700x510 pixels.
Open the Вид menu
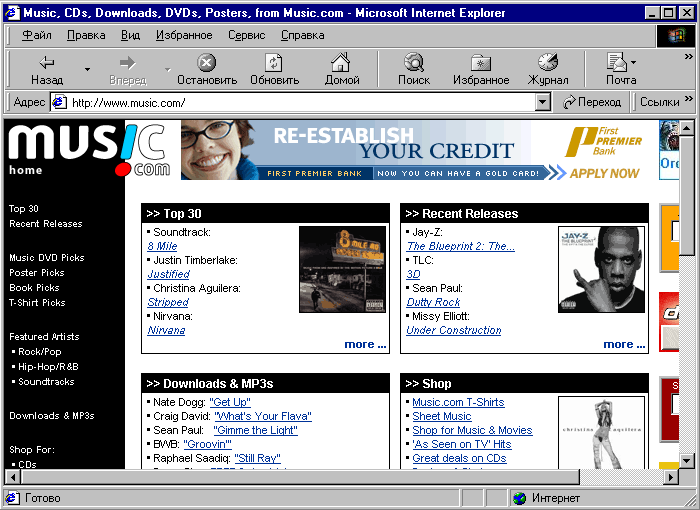130,35
